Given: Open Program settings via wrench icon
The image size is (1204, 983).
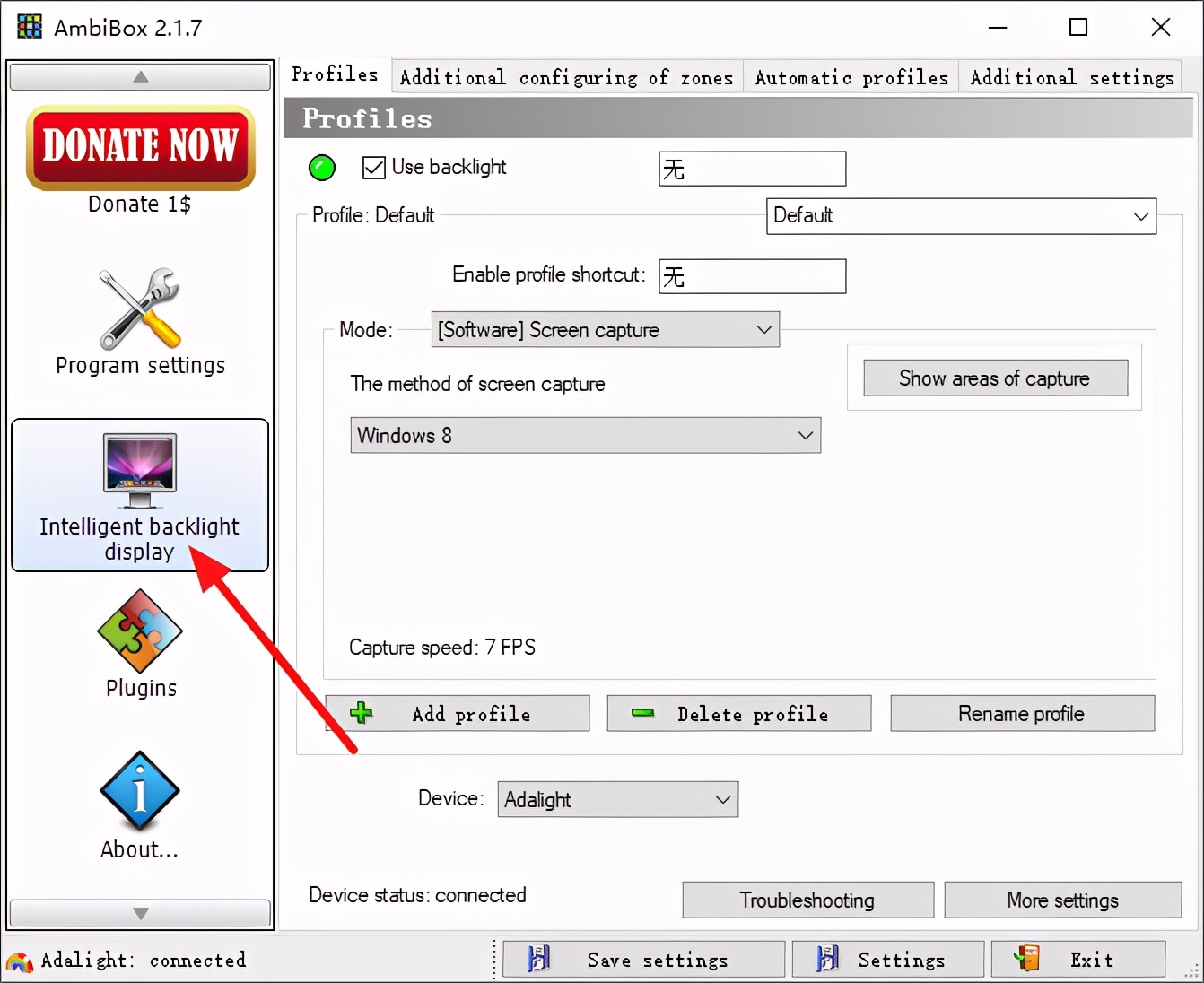Looking at the screenshot, I should [140, 309].
